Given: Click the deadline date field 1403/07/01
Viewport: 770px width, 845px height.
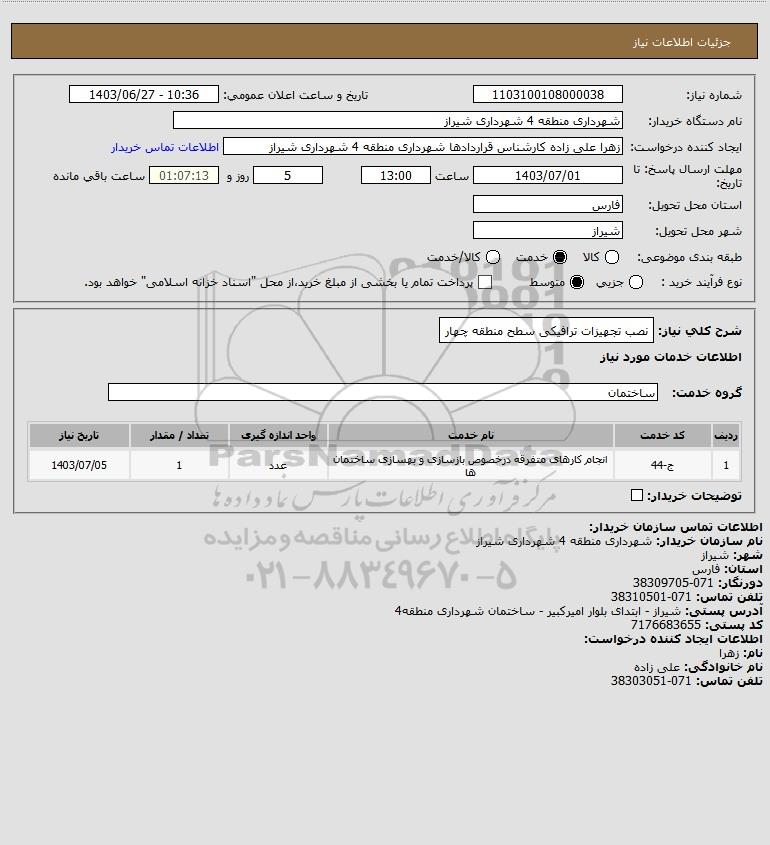Looking at the screenshot, I should pyautogui.click(x=547, y=175).
